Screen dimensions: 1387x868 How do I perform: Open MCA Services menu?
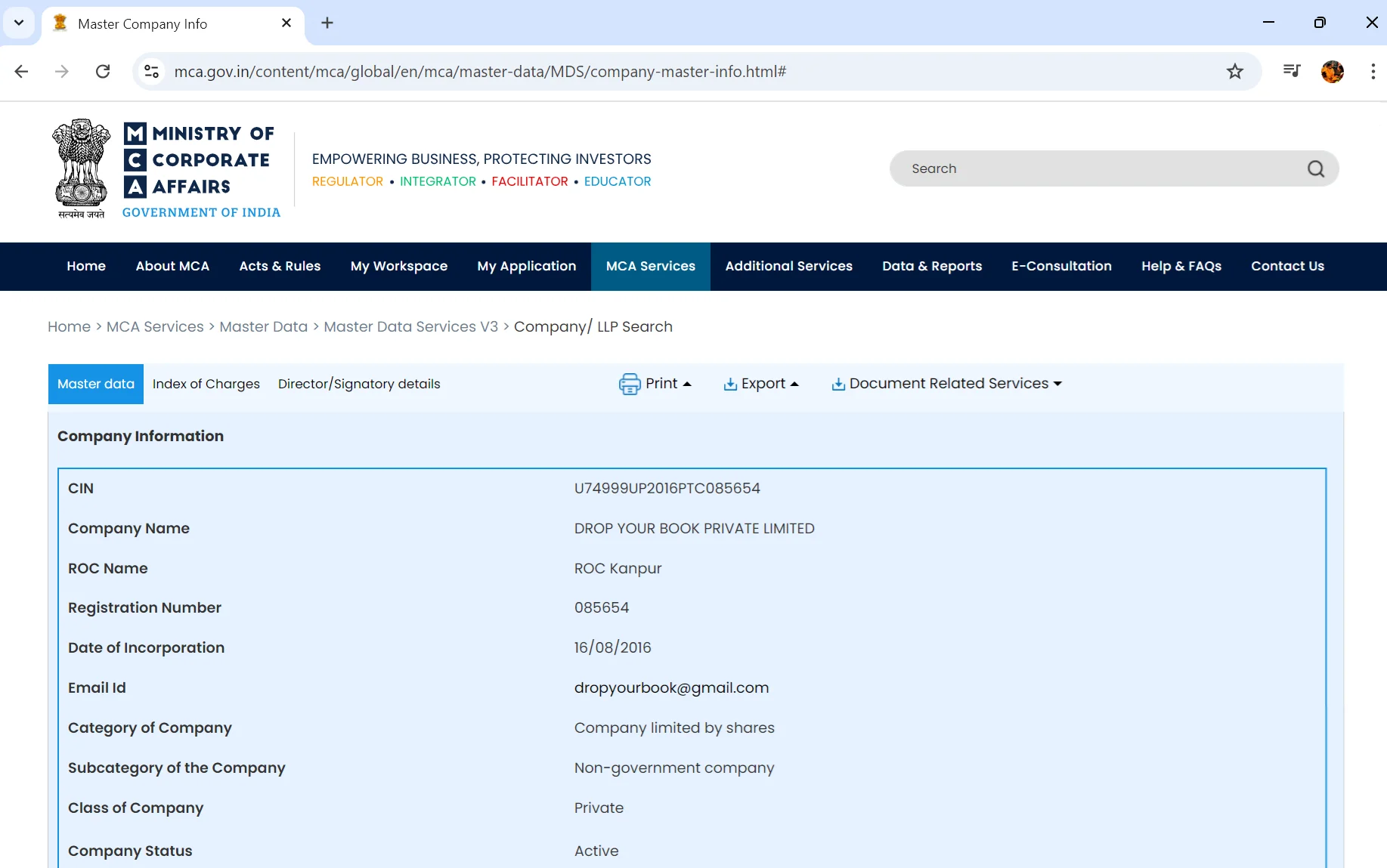[651, 266]
